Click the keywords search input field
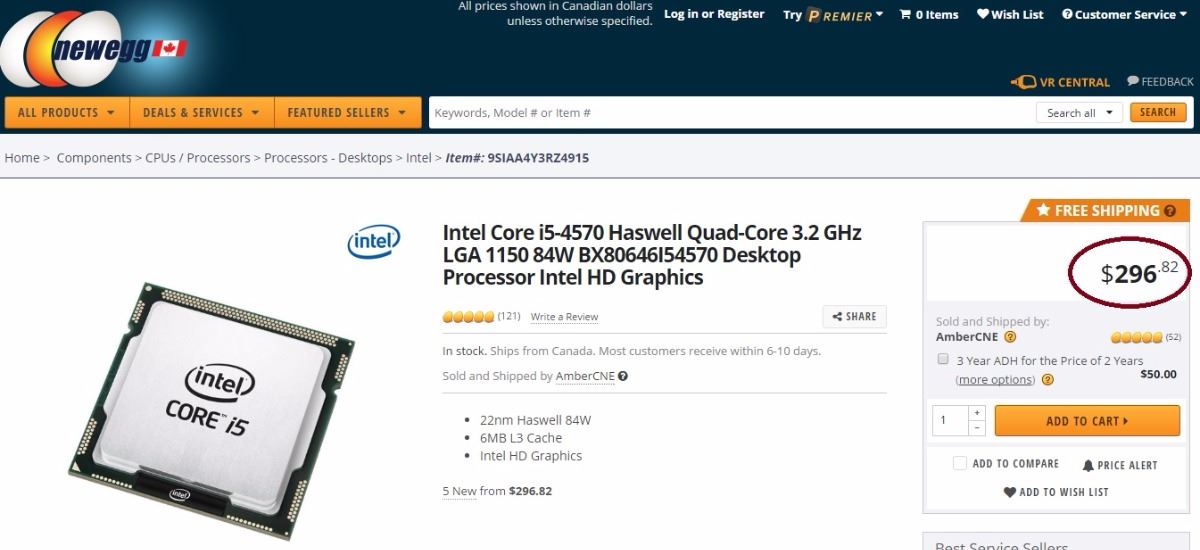This screenshot has height=550, width=1200. (730, 113)
